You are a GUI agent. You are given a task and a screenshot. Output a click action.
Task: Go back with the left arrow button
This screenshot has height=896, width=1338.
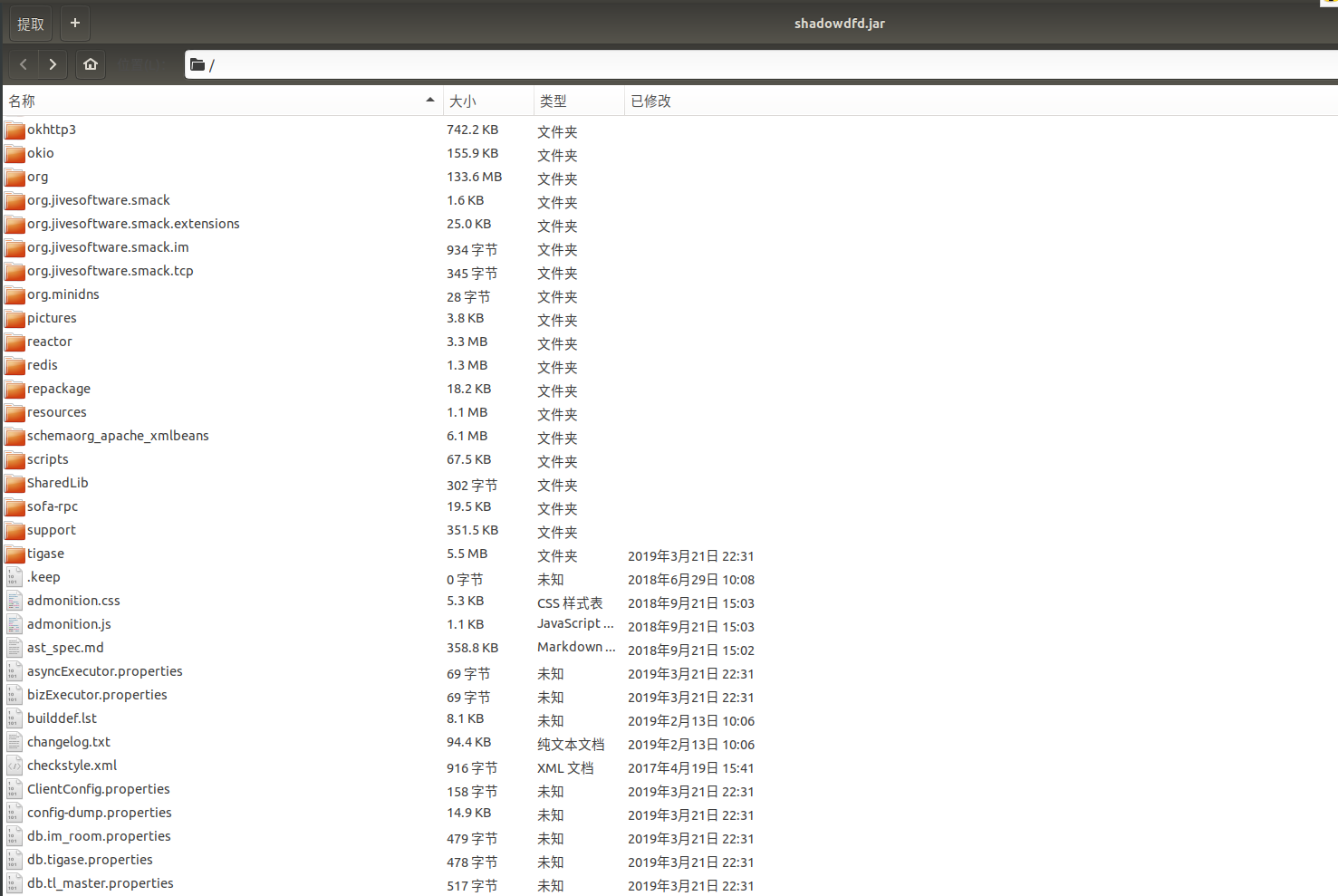tap(24, 64)
